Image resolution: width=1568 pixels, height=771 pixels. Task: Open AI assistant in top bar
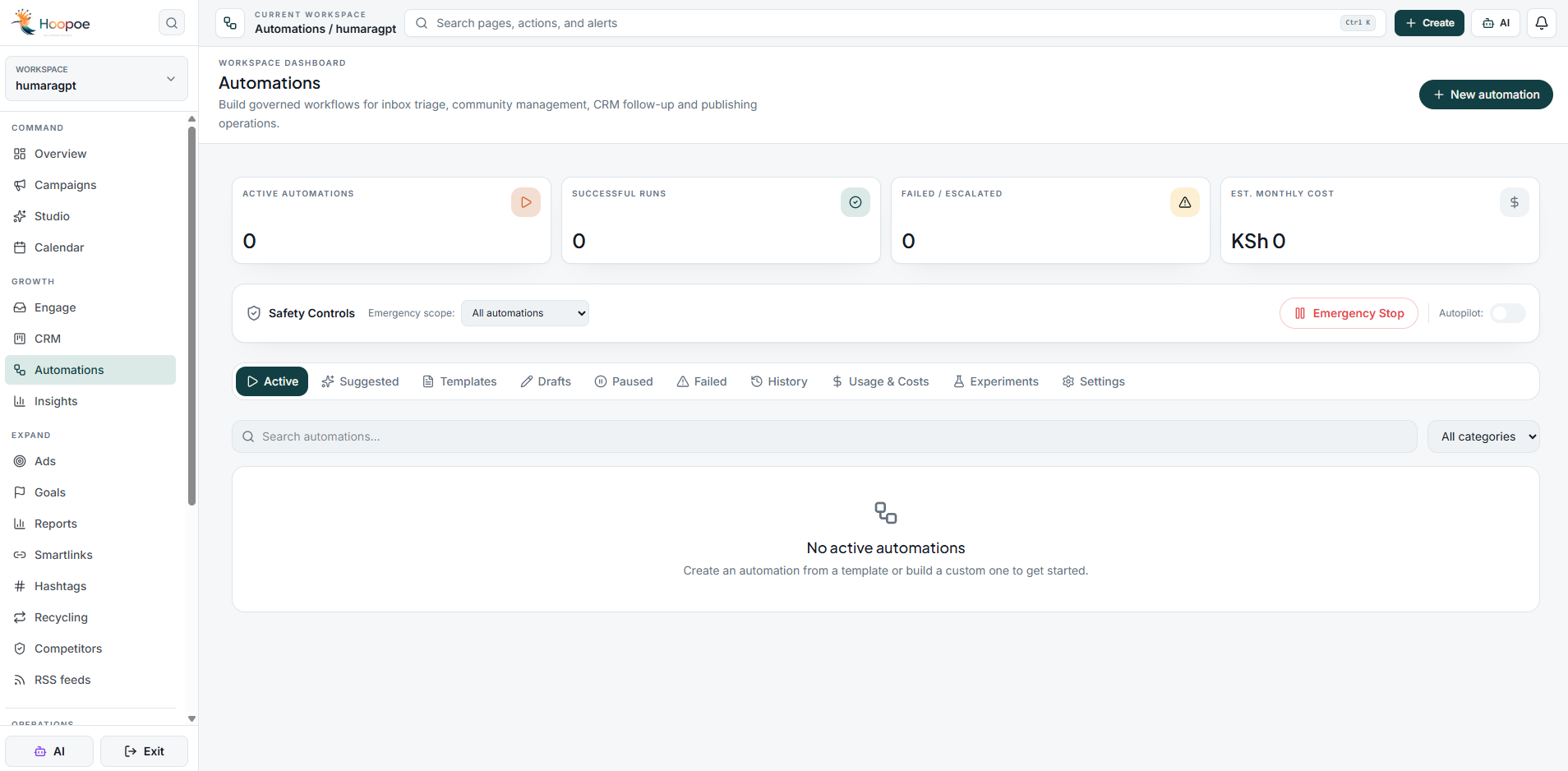point(1496,23)
